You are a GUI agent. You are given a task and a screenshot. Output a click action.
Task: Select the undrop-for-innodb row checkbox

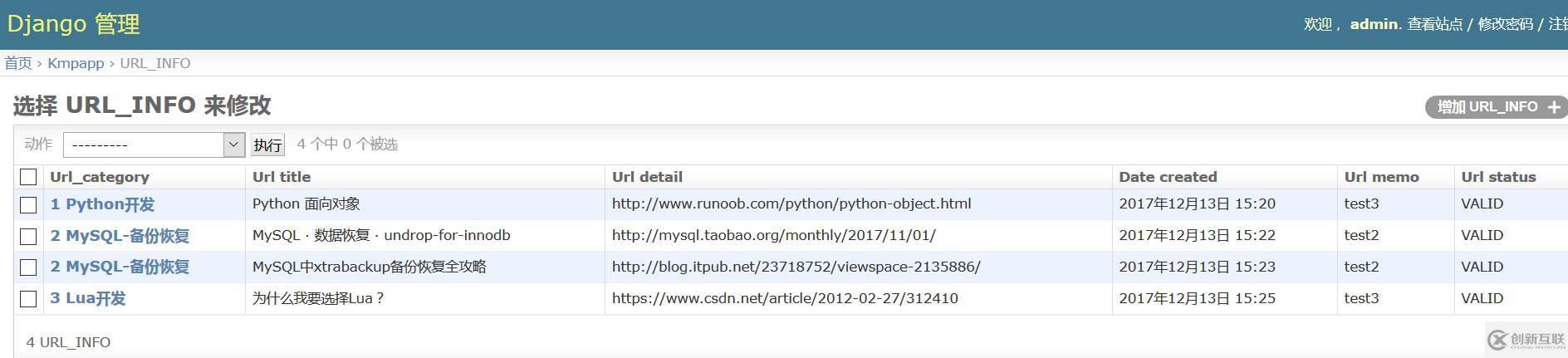click(x=28, y=236)
